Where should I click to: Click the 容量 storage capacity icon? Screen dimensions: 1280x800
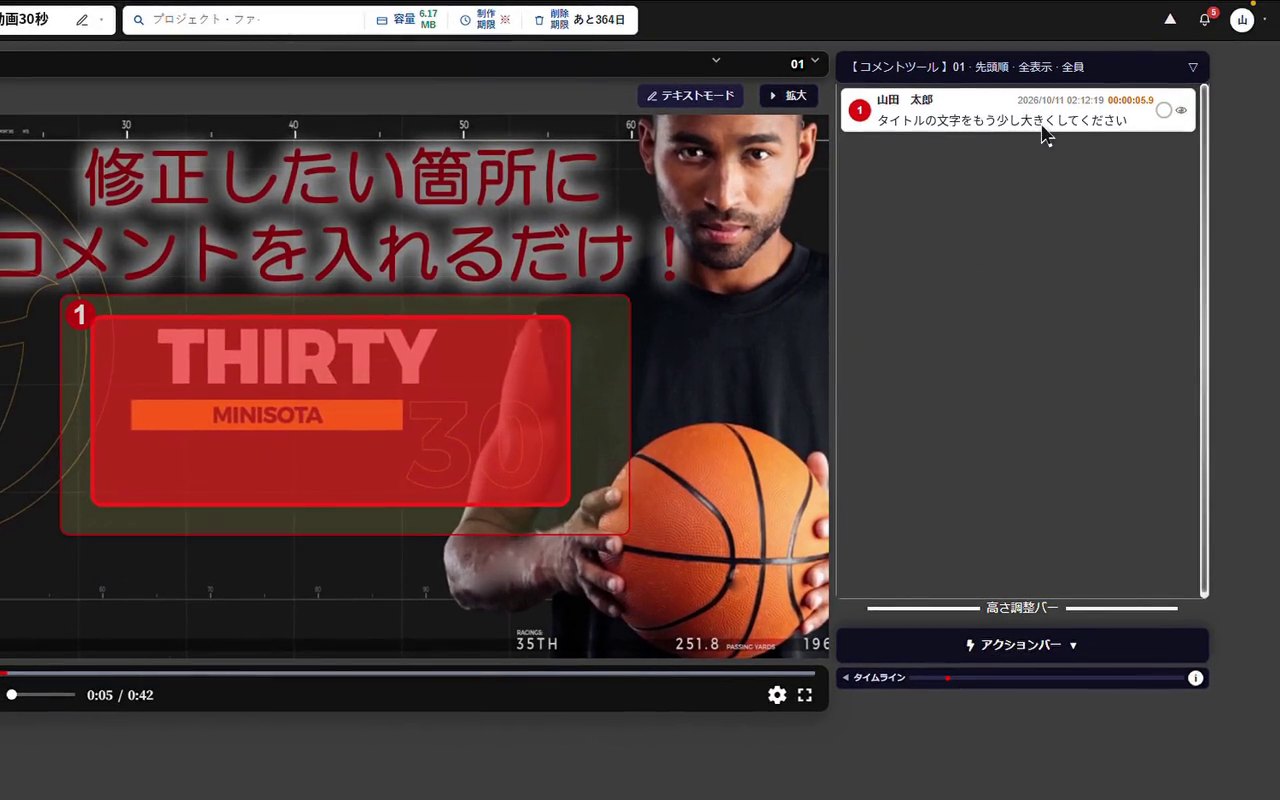click(382, 20)
